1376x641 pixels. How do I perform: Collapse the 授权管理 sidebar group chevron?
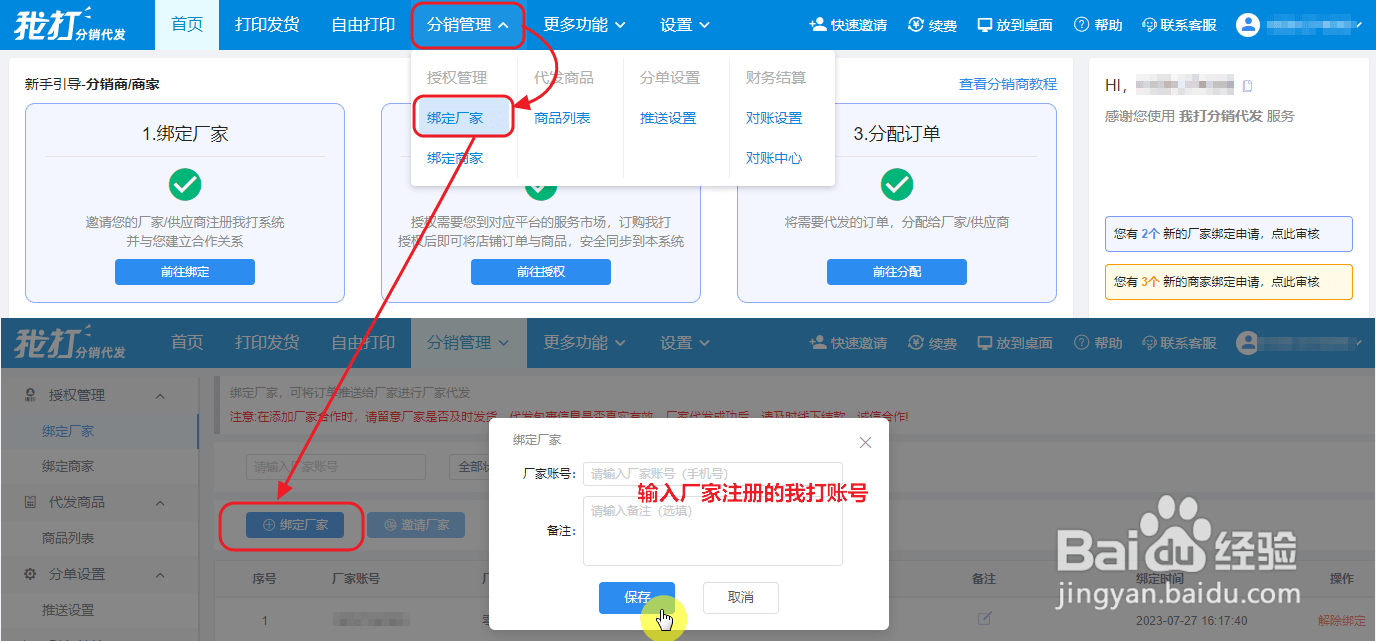coord(160,396)
